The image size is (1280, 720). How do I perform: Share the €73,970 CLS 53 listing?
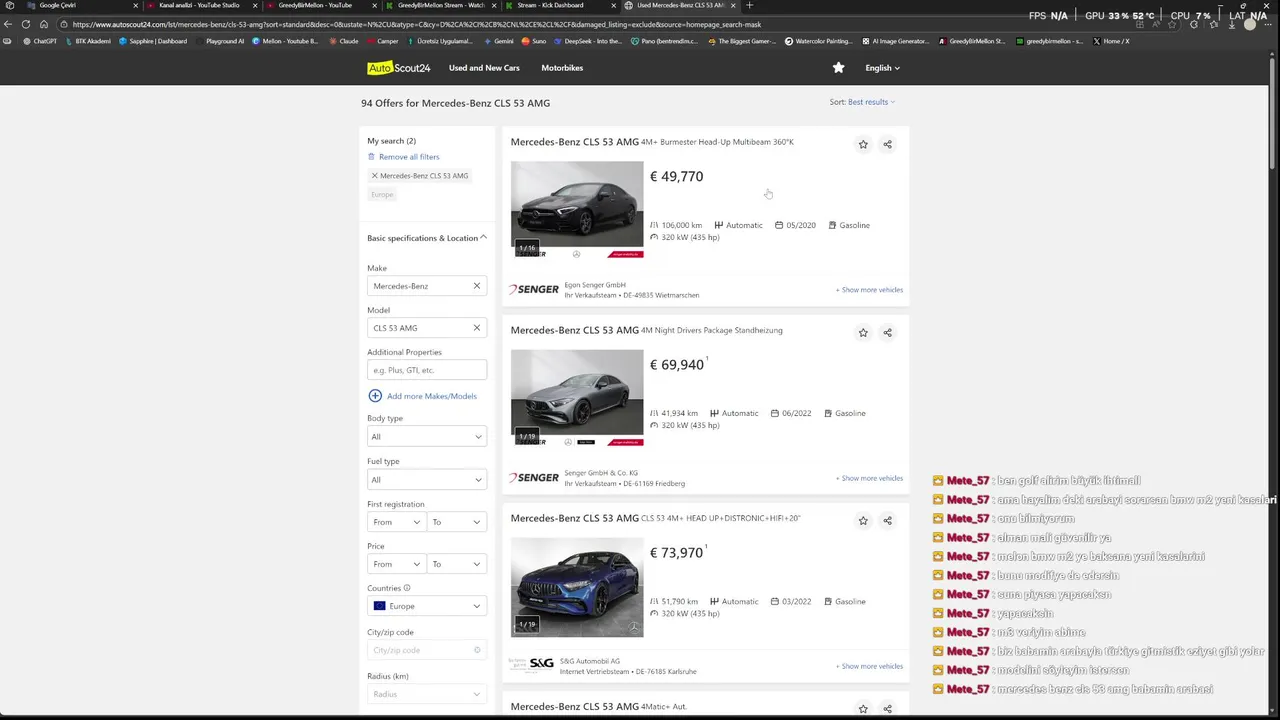click(x=887, y=520)
